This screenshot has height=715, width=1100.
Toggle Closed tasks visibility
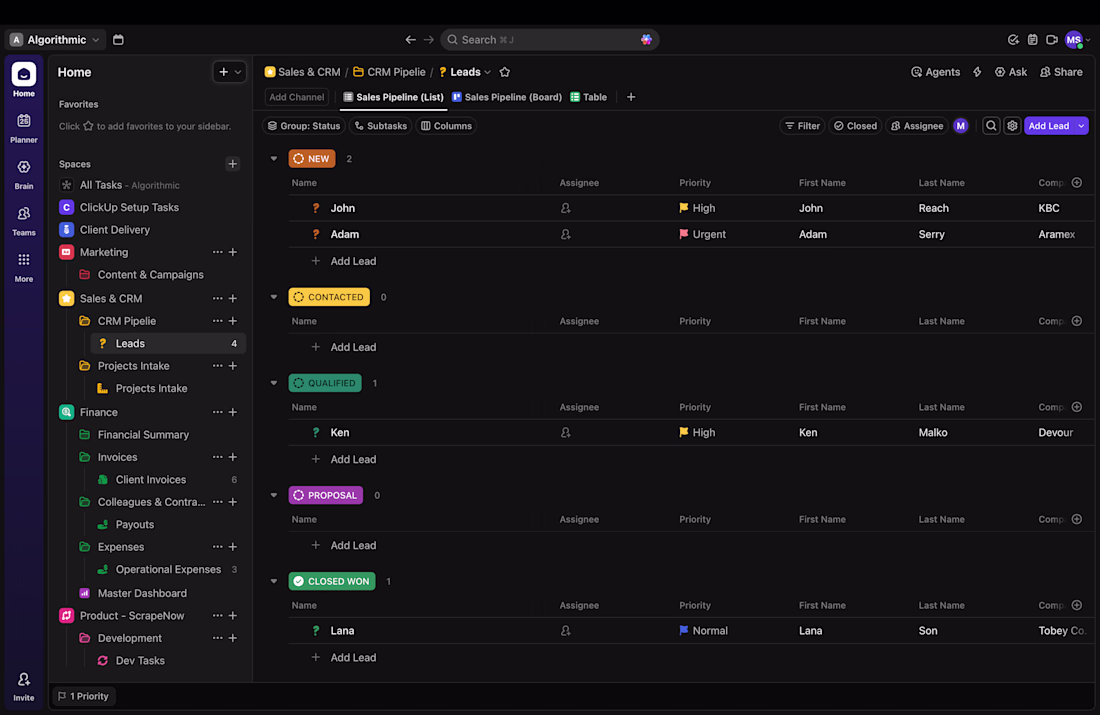[x=855, y=126]
